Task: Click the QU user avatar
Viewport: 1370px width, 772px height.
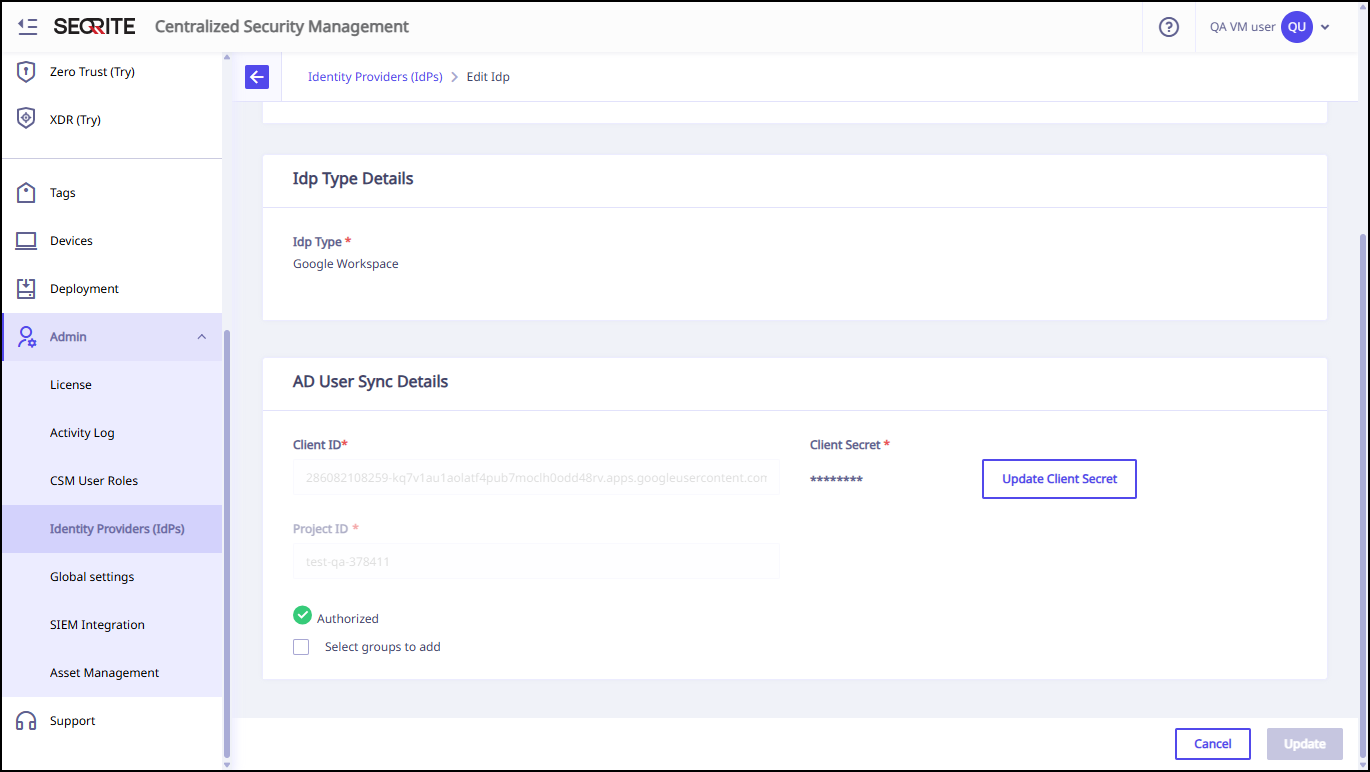Action: click(x=1296, y=27)
